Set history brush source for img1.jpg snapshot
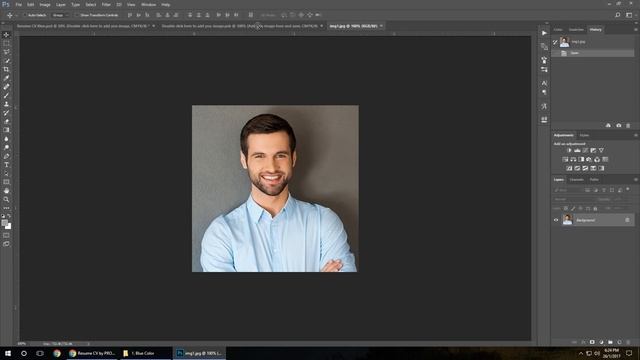Screen dimensions: 640x360 pyautogui.click(x=556, y=42)
